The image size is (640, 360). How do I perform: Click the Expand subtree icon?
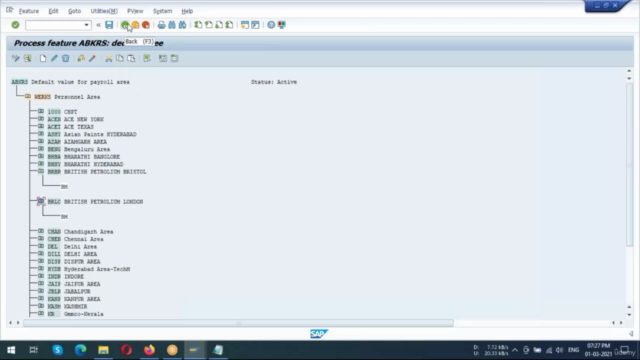tap(163, 58)
